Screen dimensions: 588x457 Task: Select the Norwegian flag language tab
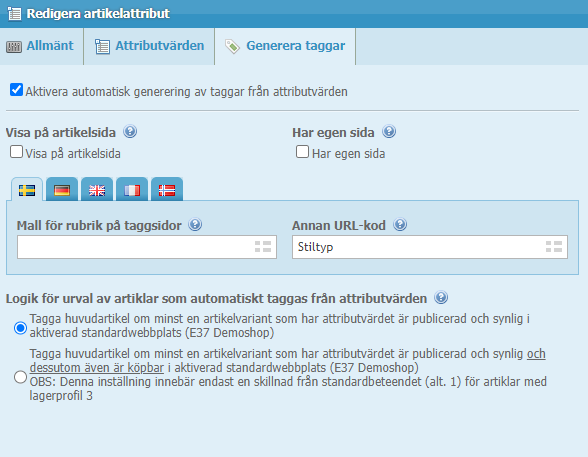click(x=167, y=190)
